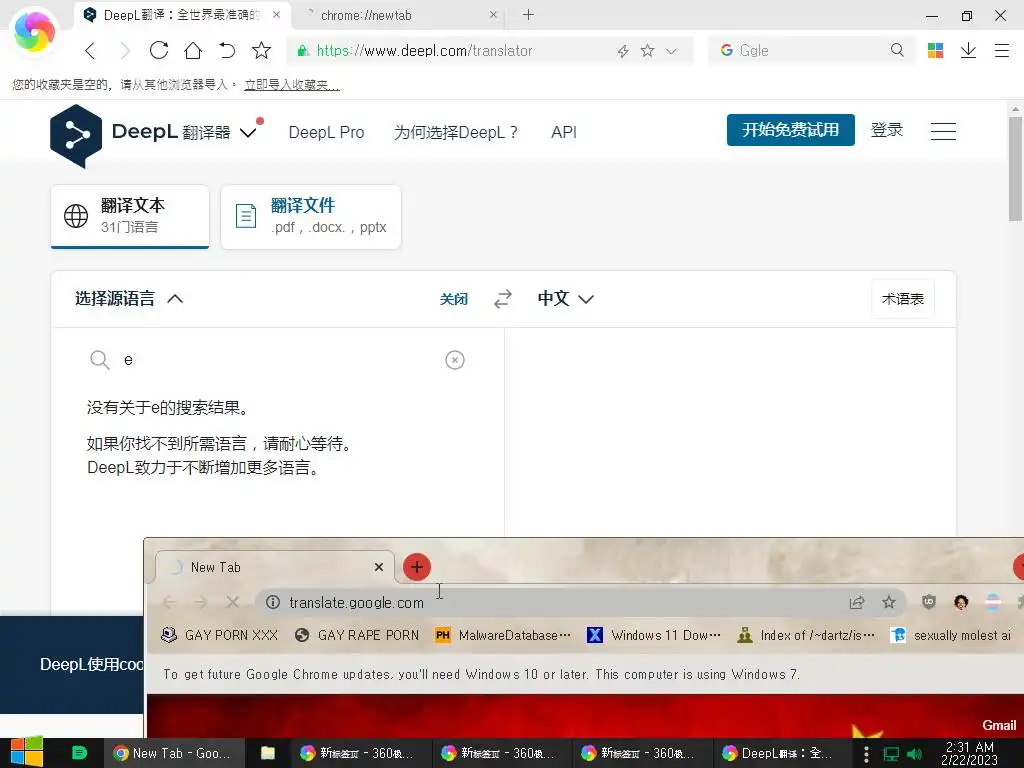Click the import favorites link
The width and height of the screenshot is (1024, 768).
(291, 85)
